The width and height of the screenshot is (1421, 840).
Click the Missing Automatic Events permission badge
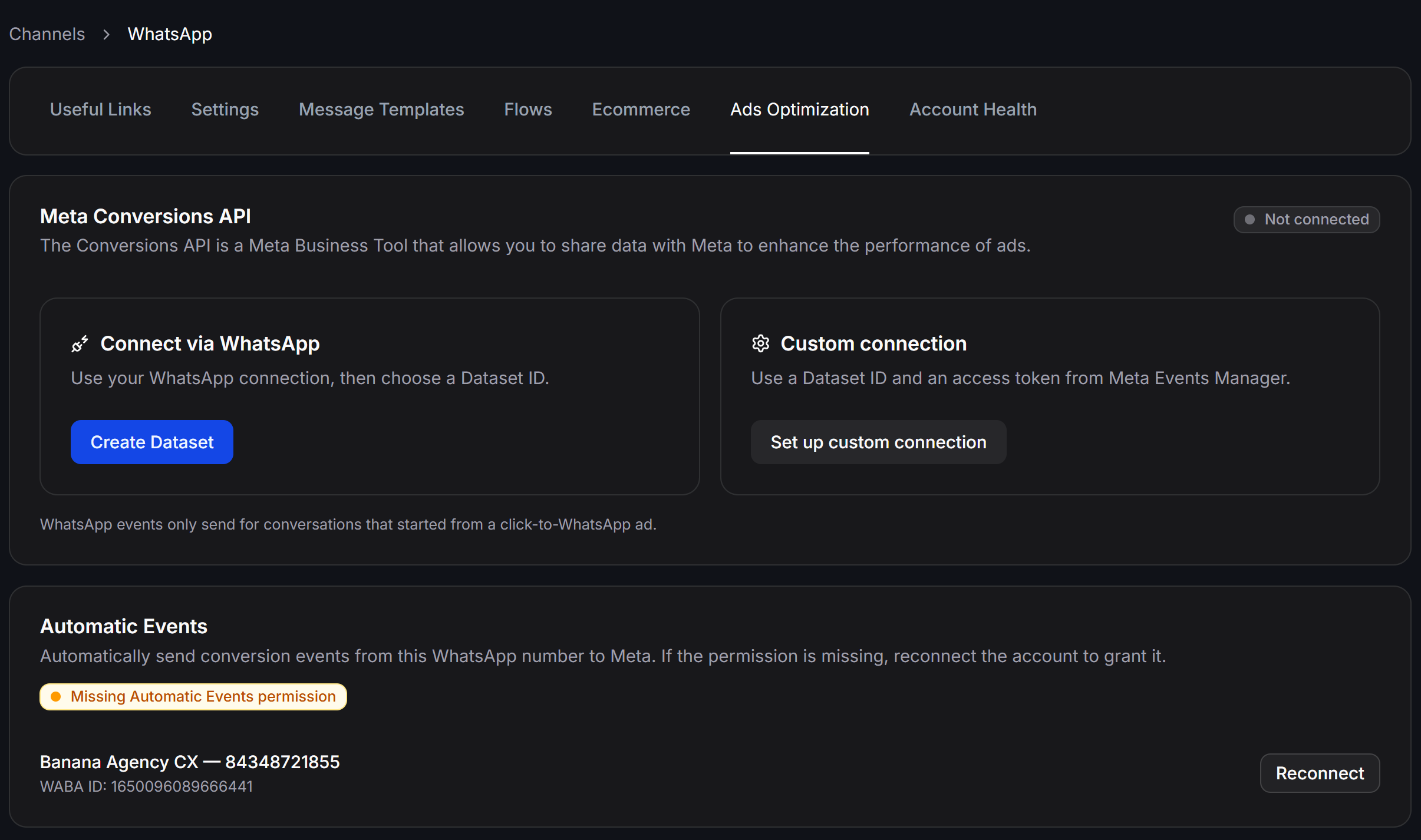[x=193, y=697]
